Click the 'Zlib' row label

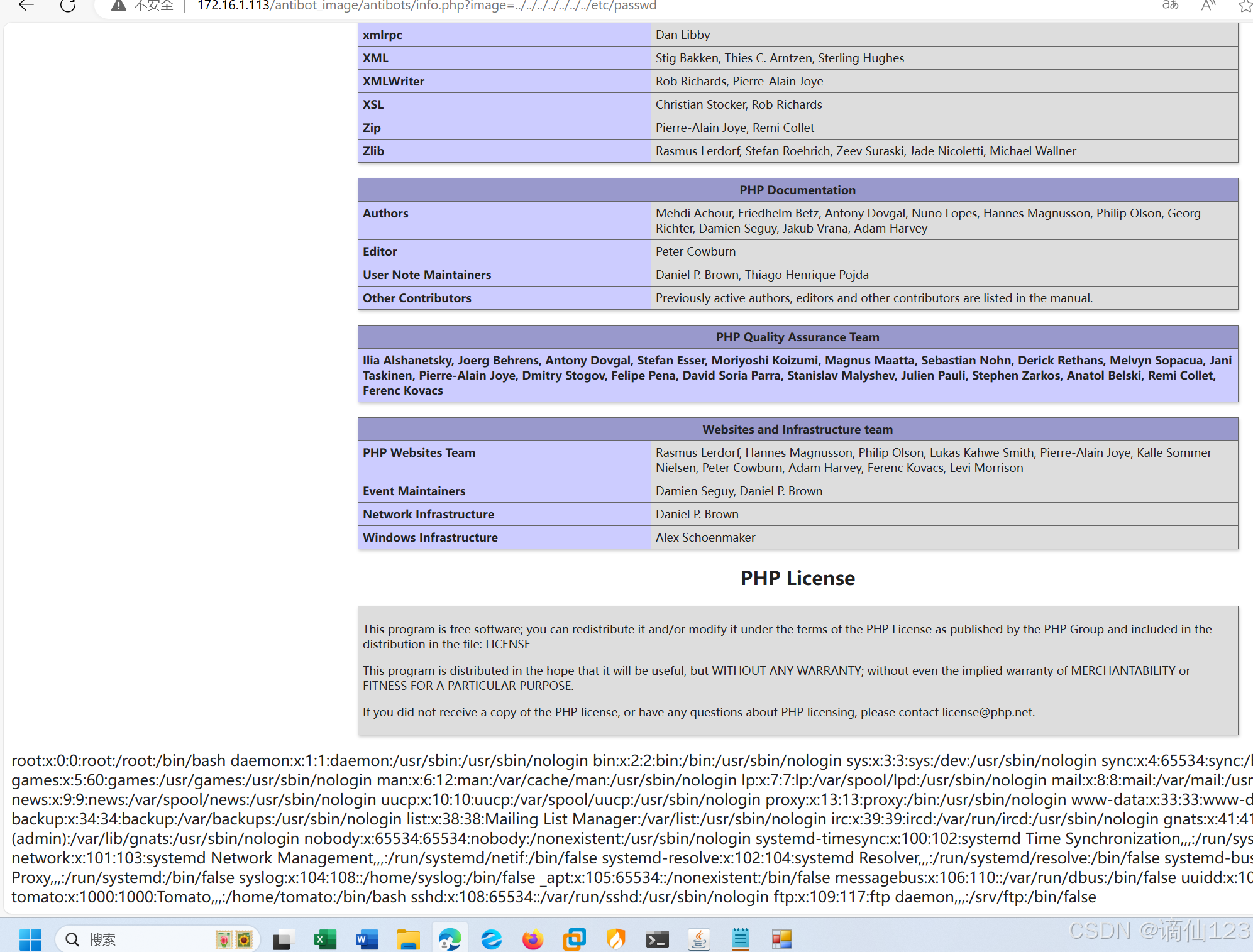[373, 151]
